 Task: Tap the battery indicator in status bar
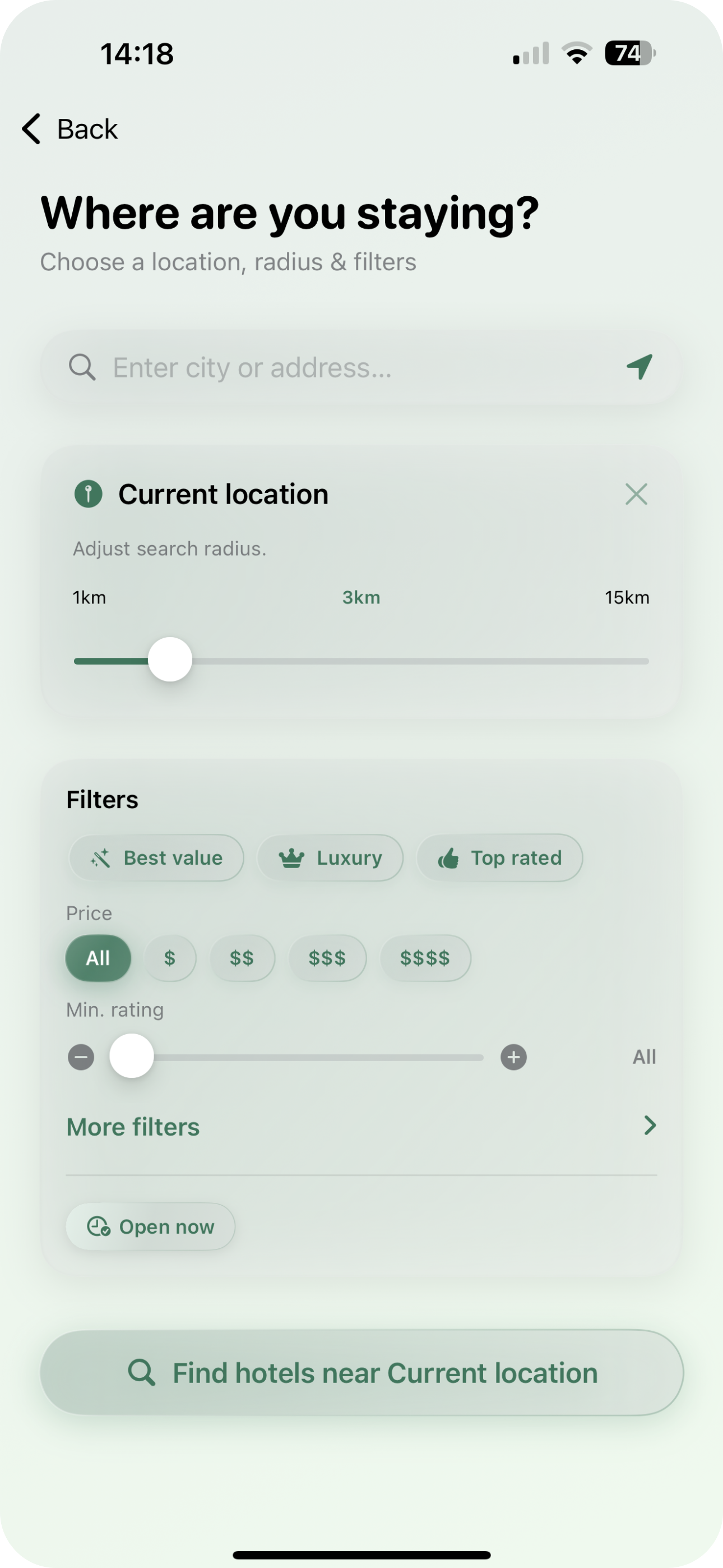pos(629,54)
